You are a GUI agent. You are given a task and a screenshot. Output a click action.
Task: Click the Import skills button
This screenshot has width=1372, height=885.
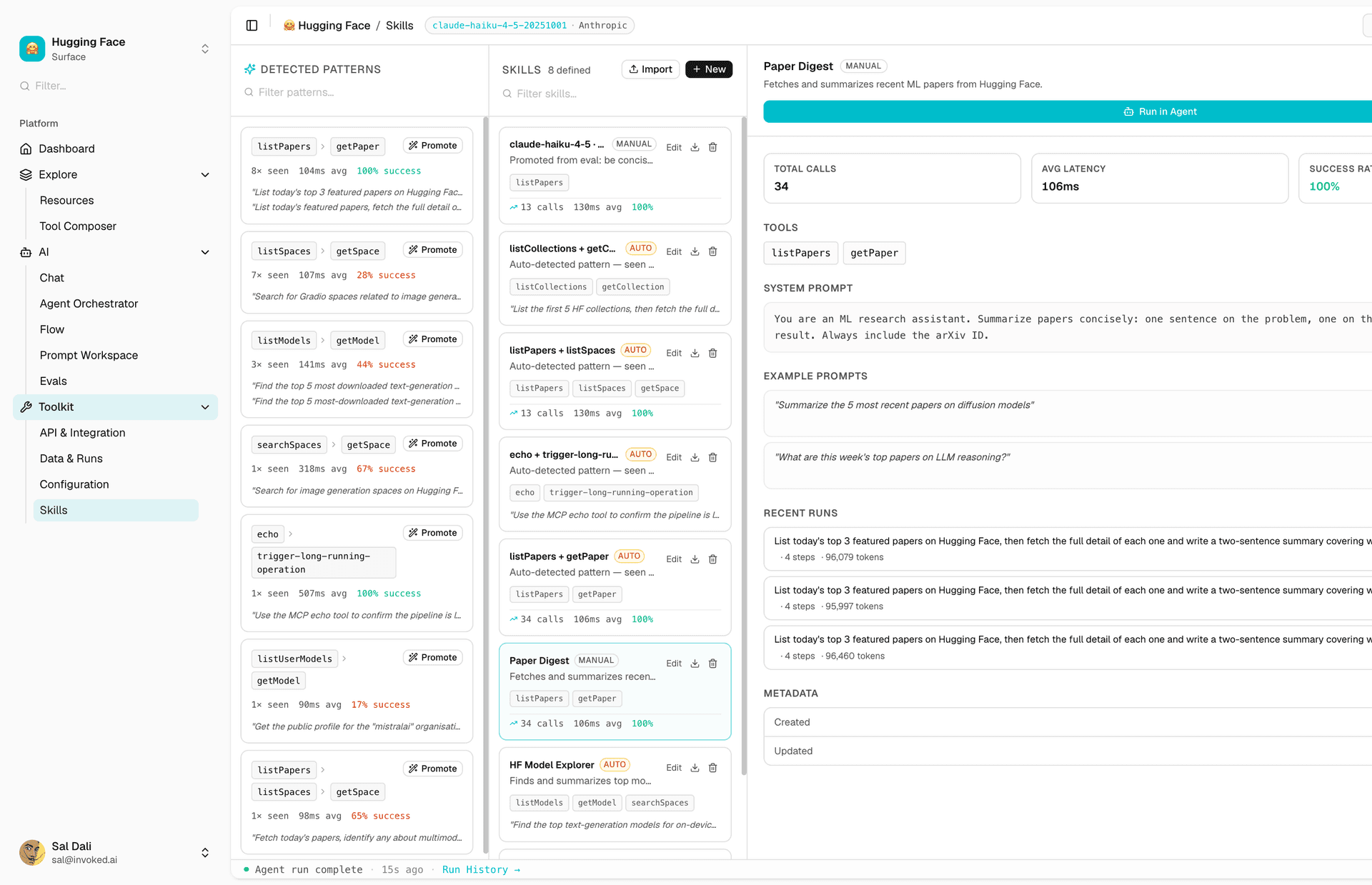650,69
